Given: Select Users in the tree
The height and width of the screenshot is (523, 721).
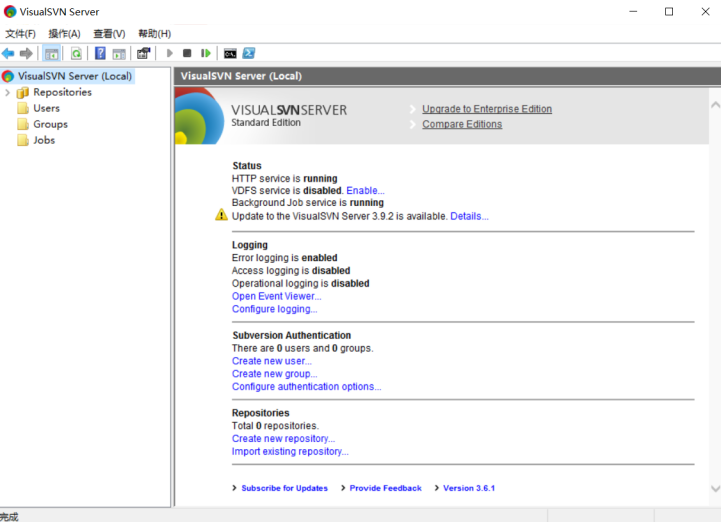Looking at the screenshot, I should [46, 108].
